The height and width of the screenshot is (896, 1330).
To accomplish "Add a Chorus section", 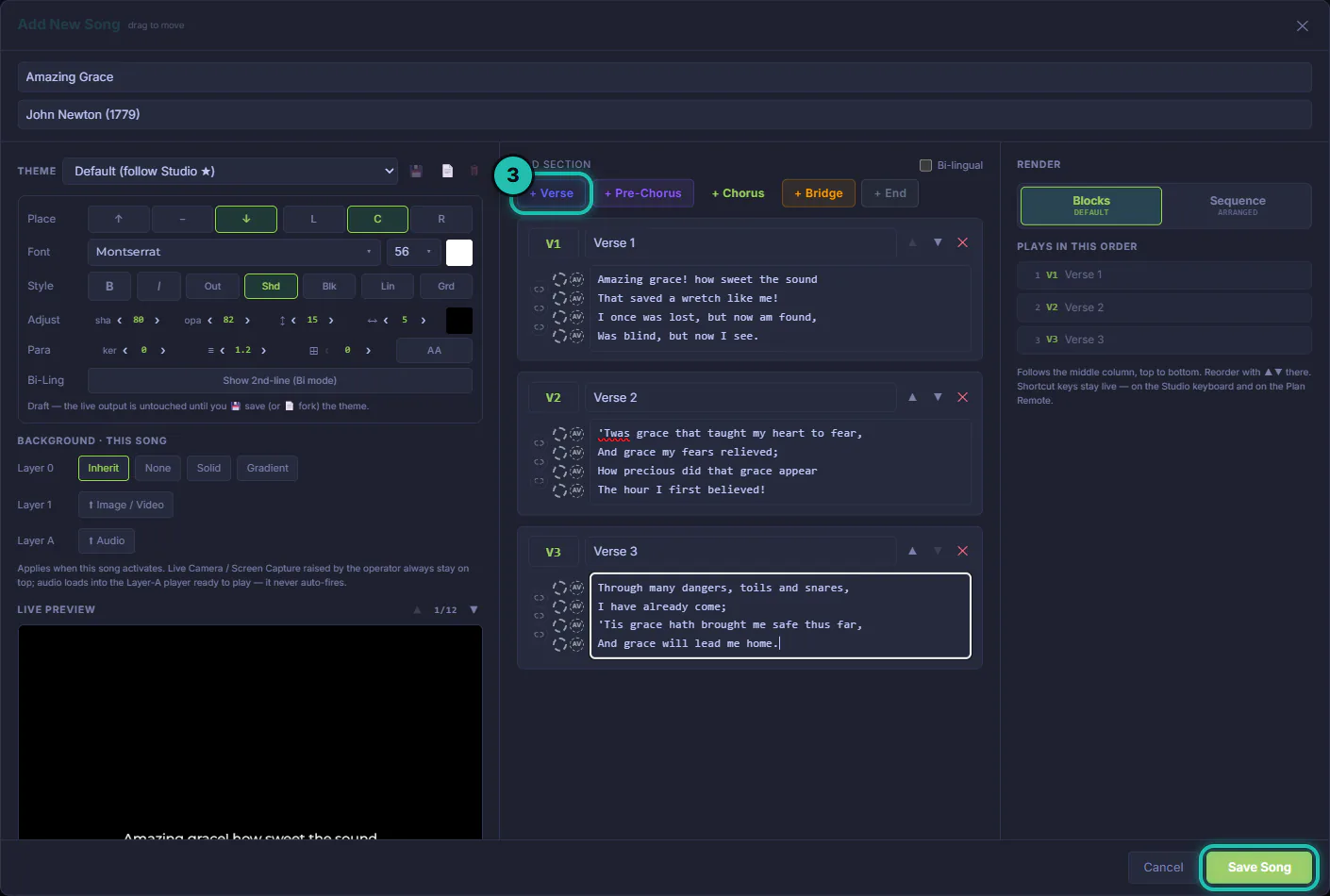I will click(x=738, y=193).
